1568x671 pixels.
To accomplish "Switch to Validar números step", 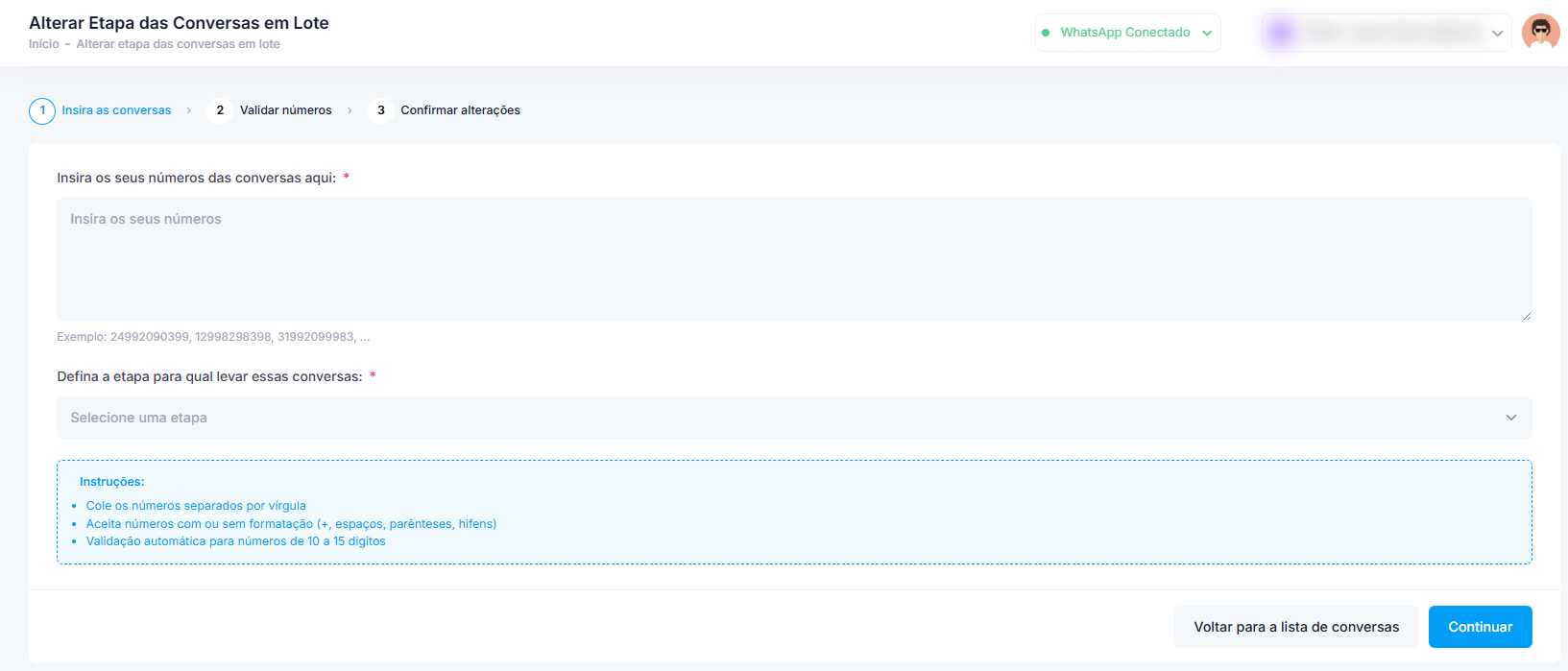I will pos(285,110).
